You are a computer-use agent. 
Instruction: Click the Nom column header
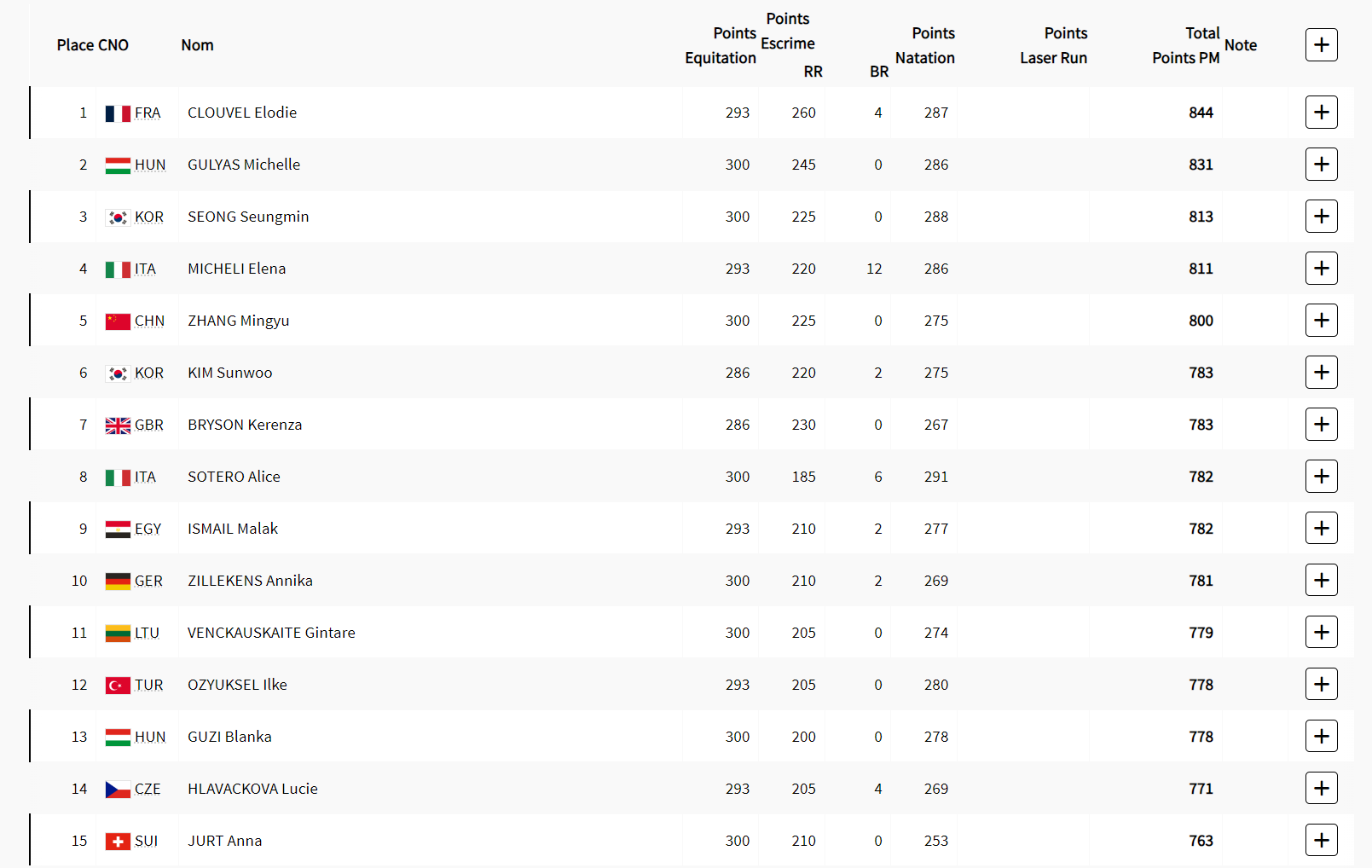tap(197, 45)
